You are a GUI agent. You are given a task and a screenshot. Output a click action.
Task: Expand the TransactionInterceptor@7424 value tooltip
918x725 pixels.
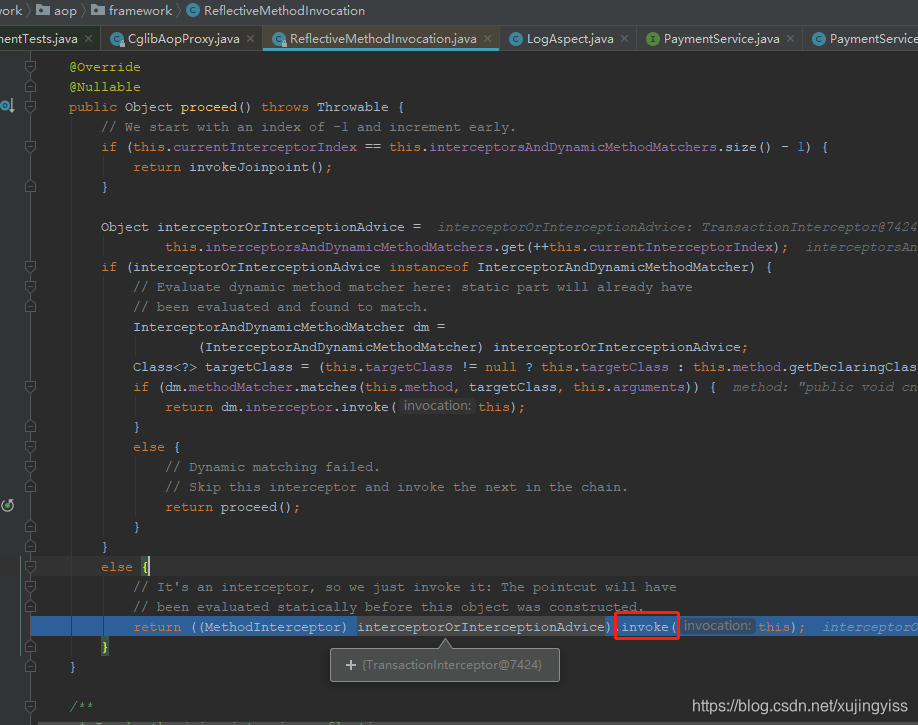(x=348, y=664)
